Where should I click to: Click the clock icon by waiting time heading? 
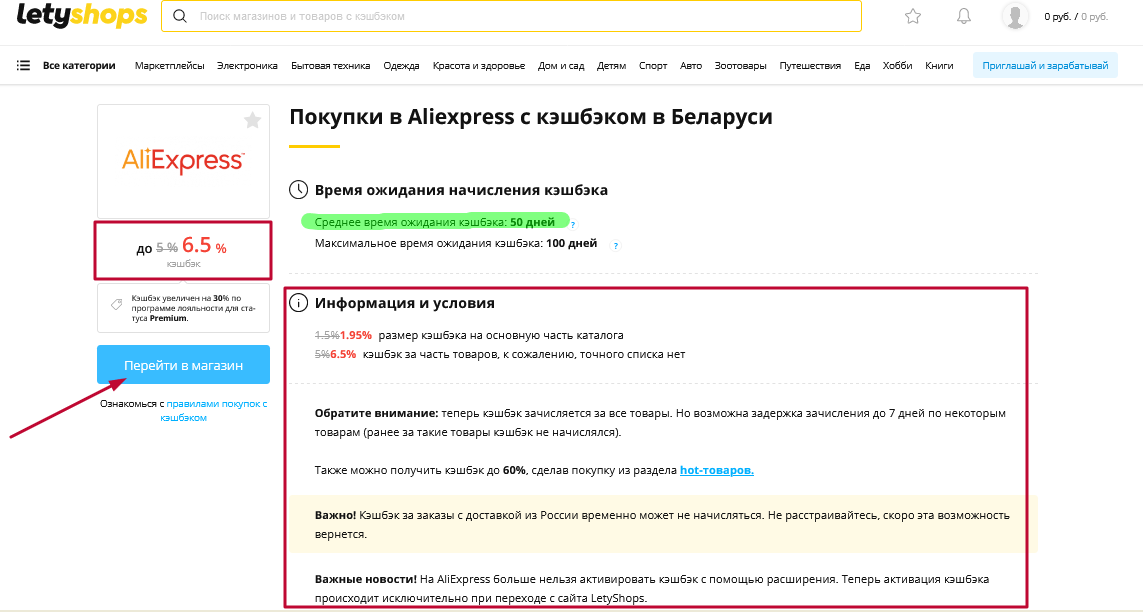(x=298, y=190)
